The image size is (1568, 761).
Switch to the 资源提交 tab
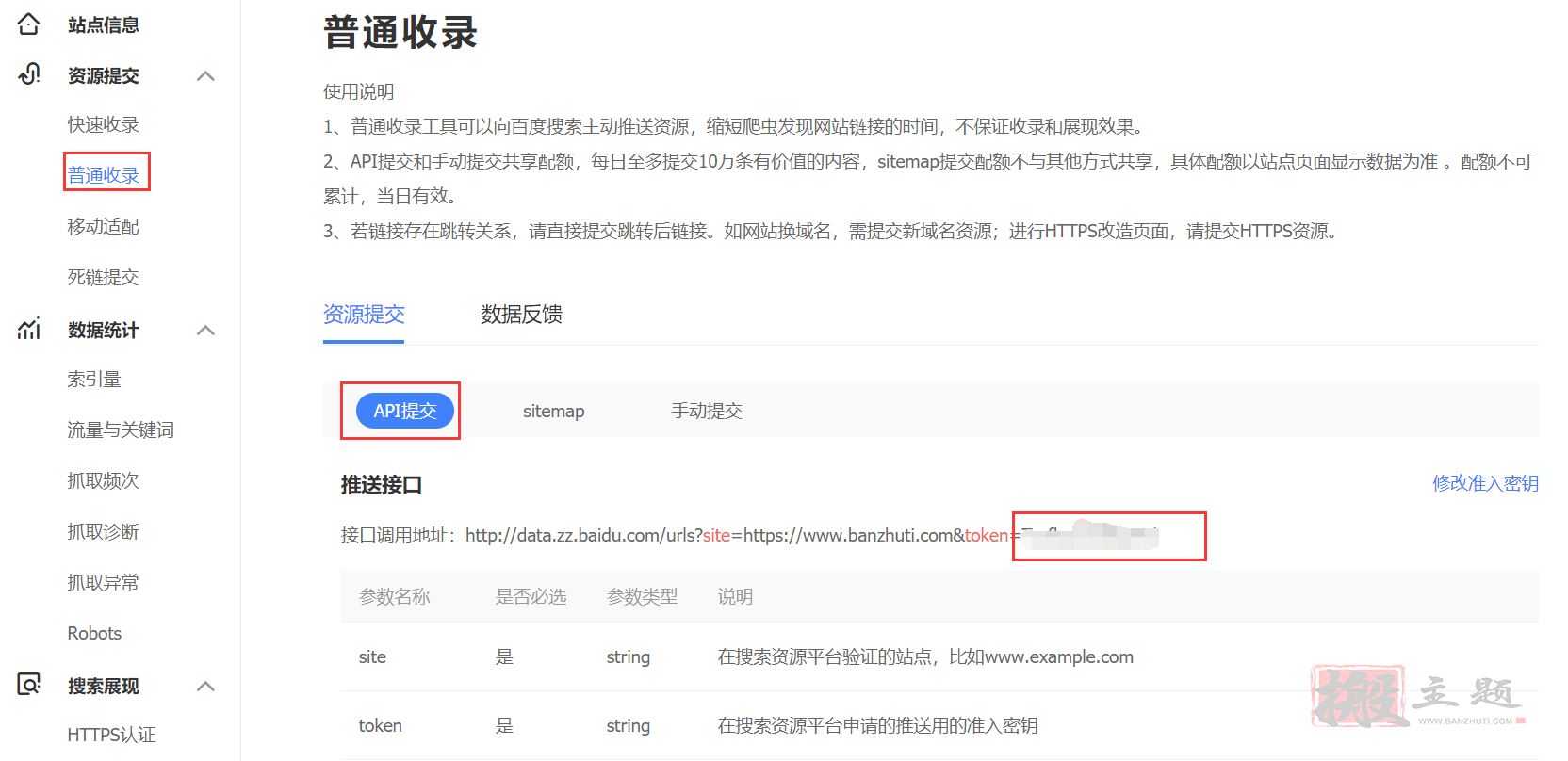[x=364, y=315]
